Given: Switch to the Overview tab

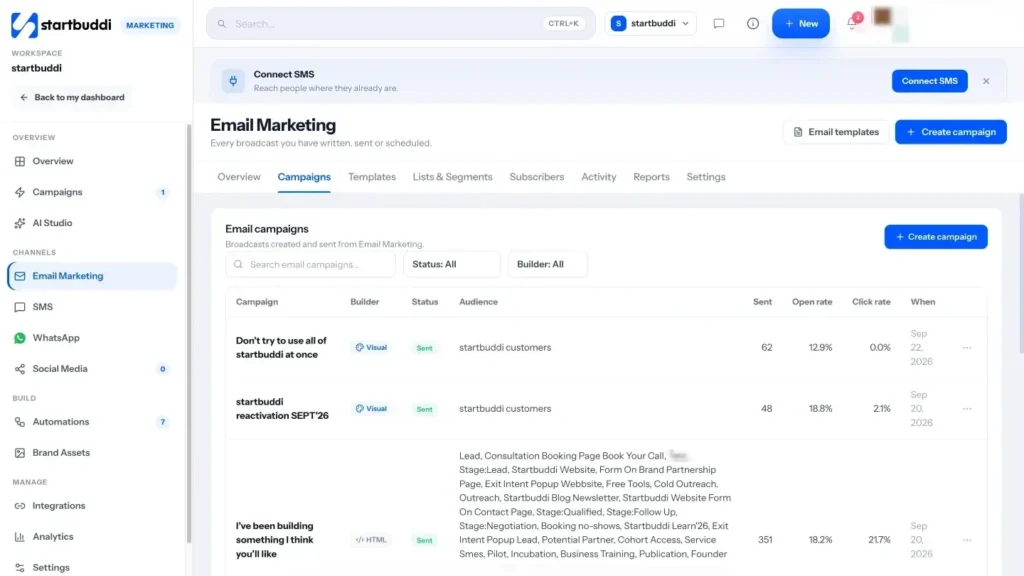Looking at the screenshot, I should click(238, 177).
